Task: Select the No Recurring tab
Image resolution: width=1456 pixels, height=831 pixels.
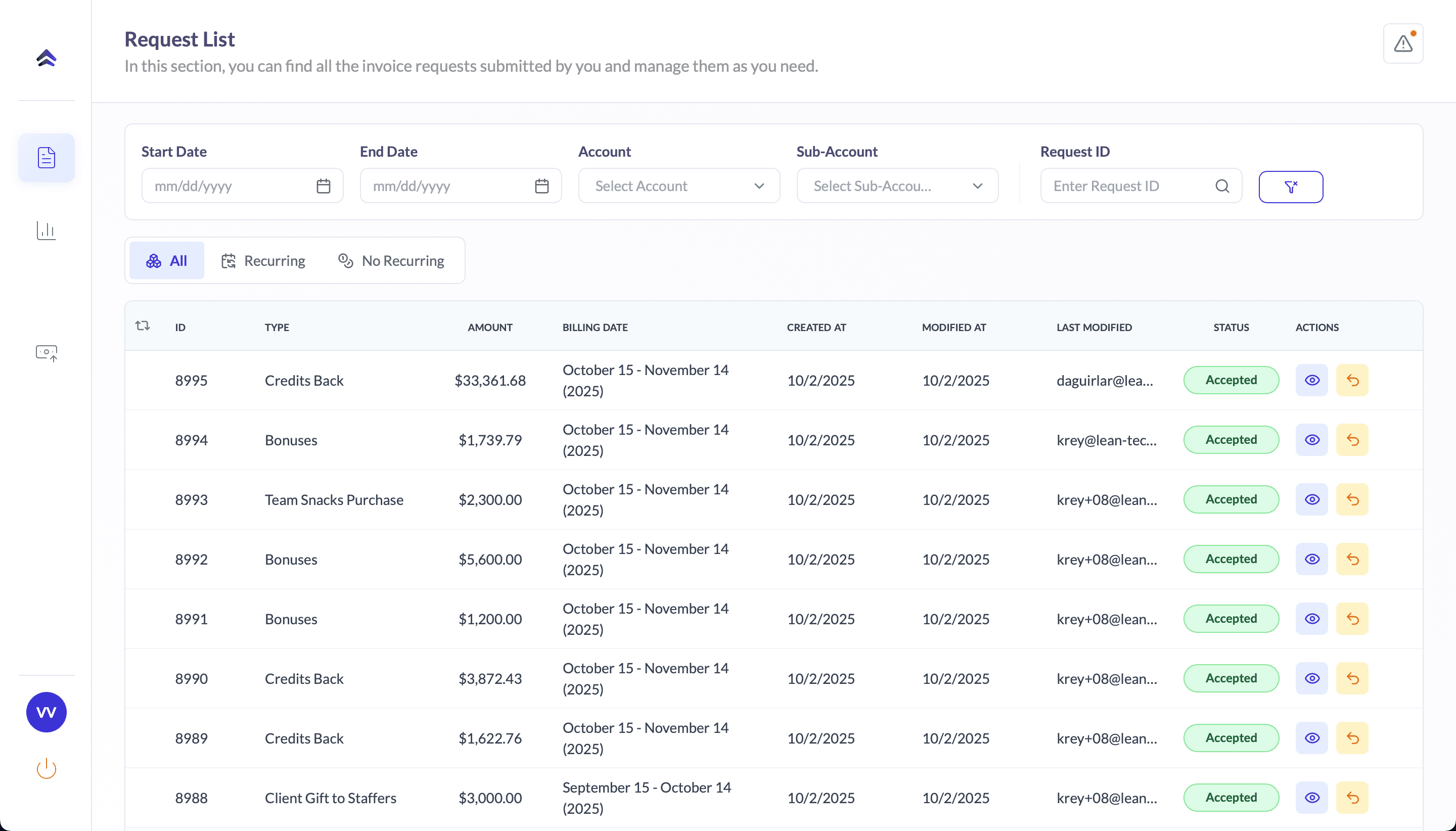Action: click(391, 261)
